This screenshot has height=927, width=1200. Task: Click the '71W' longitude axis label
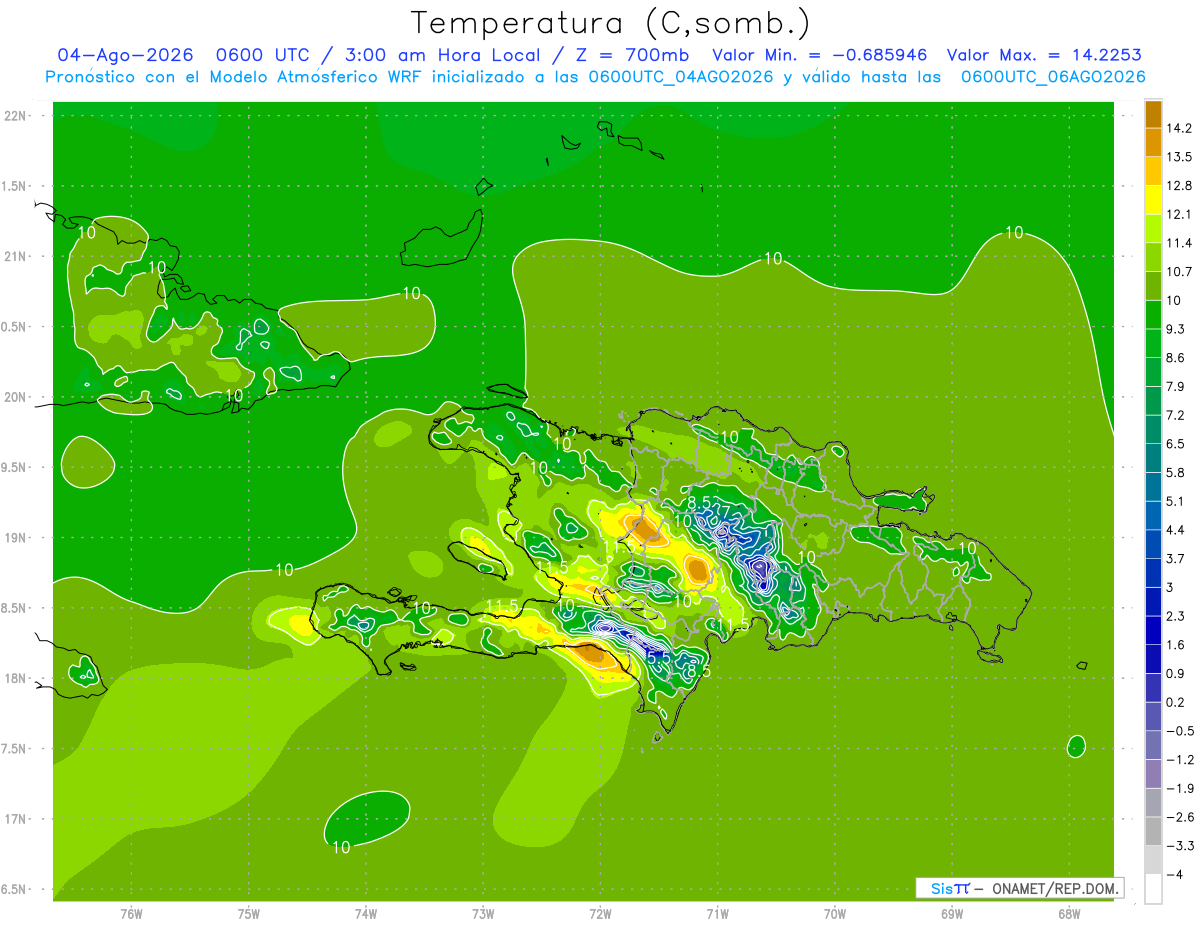click(x=717, y=914)
